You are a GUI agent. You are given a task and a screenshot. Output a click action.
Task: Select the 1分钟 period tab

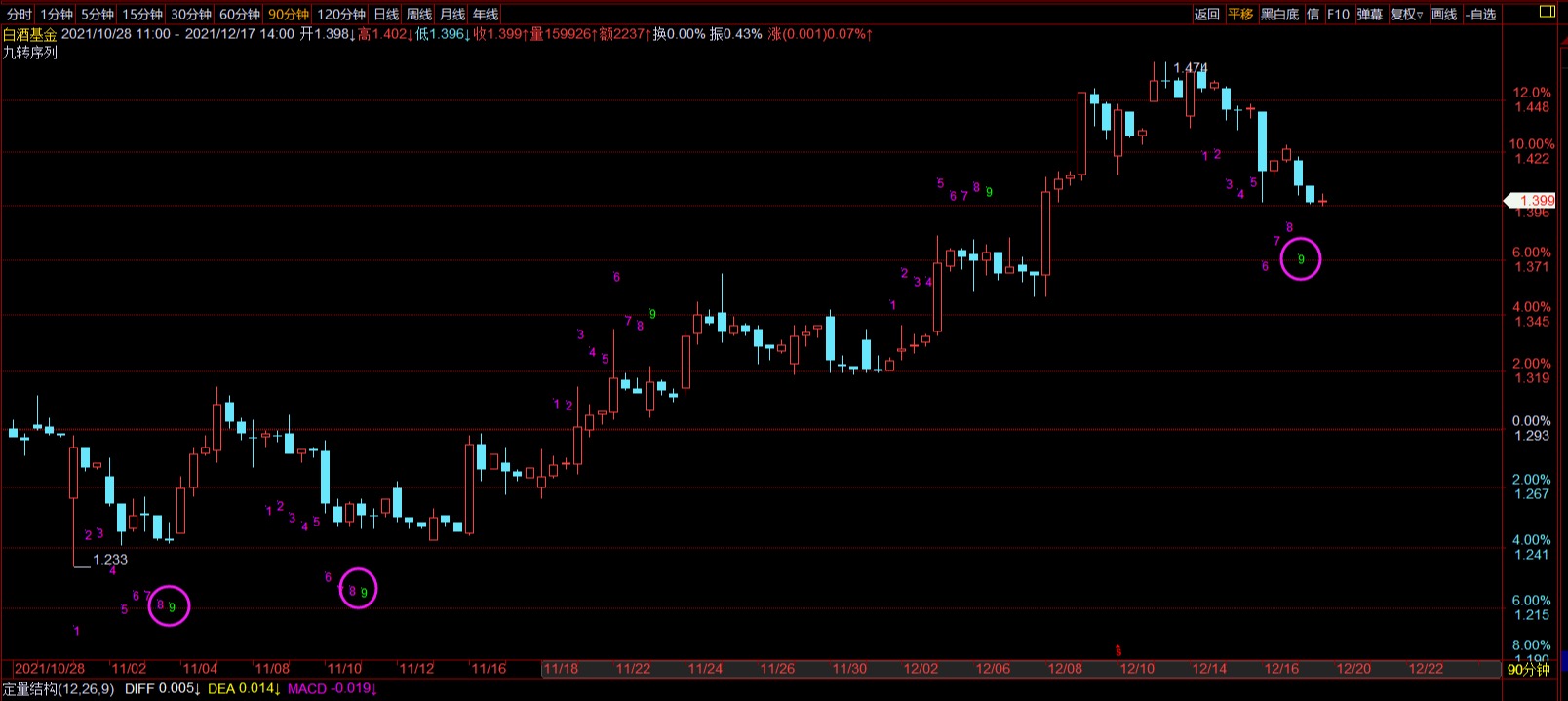[57, 15]
